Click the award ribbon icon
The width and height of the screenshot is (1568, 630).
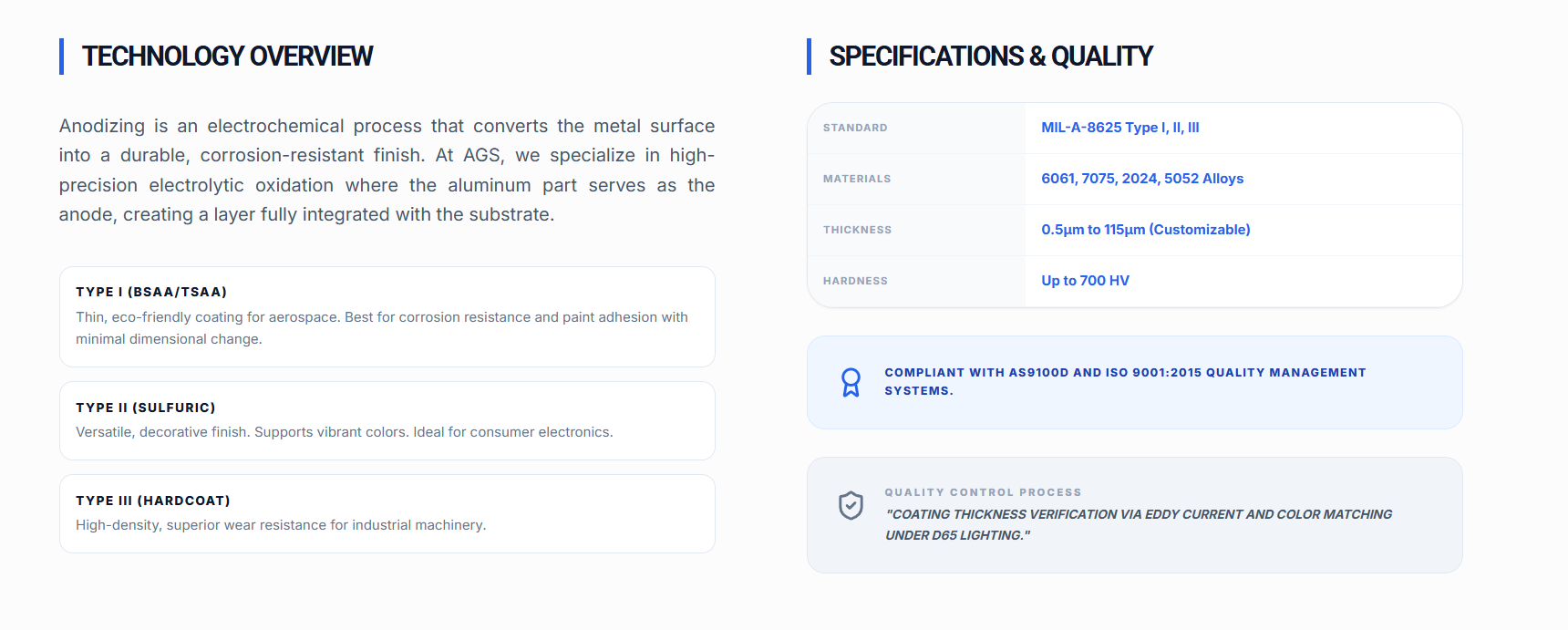851,382
